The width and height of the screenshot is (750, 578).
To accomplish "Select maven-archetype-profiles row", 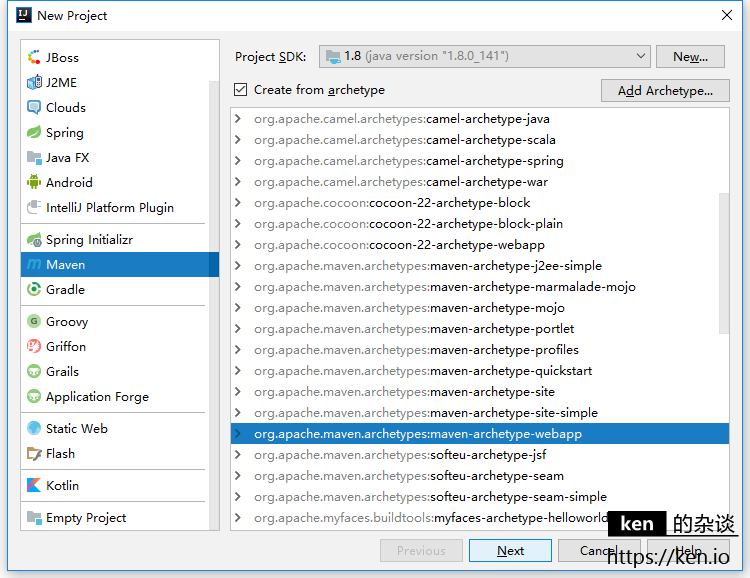I will tap(479, 350).
